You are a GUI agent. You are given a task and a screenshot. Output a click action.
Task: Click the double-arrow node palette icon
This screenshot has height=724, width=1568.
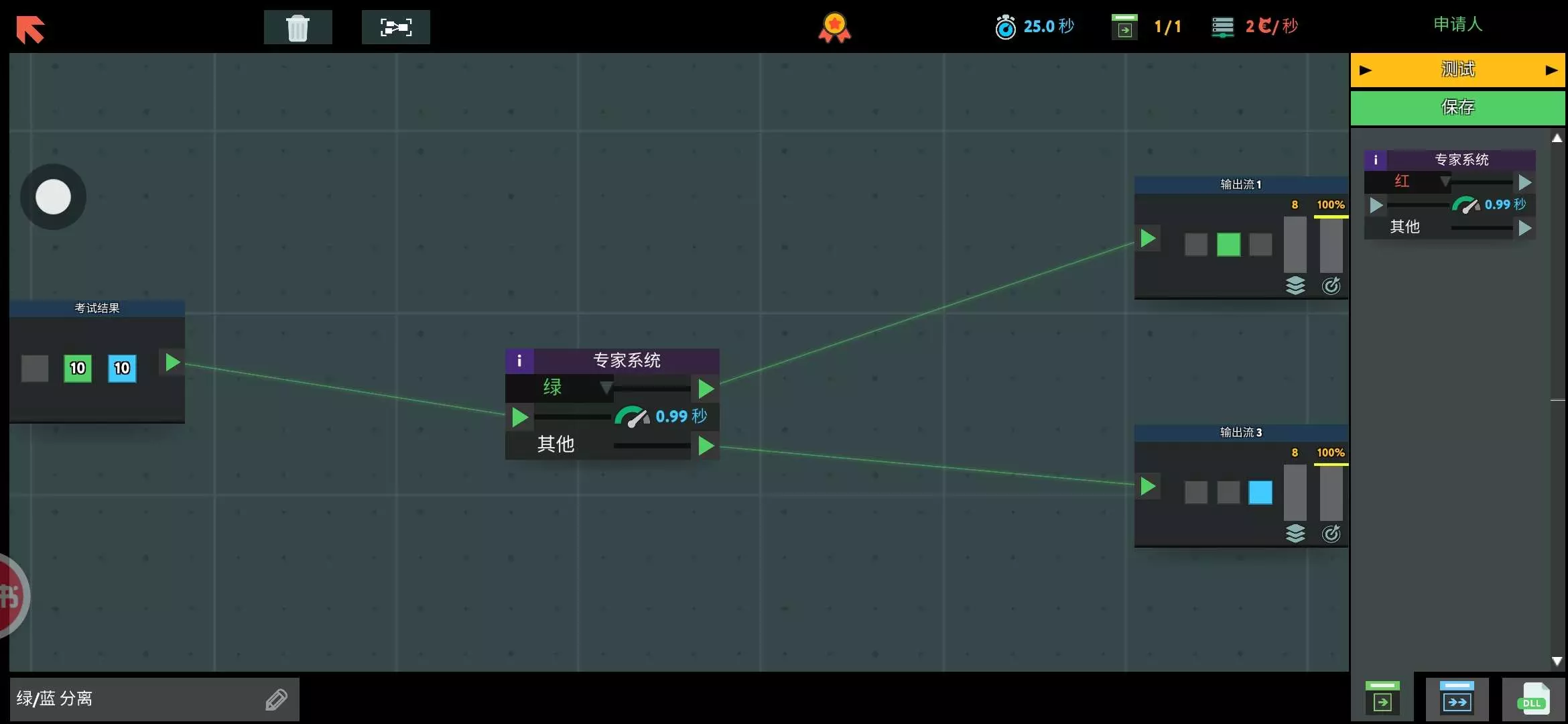[1457, 700]
